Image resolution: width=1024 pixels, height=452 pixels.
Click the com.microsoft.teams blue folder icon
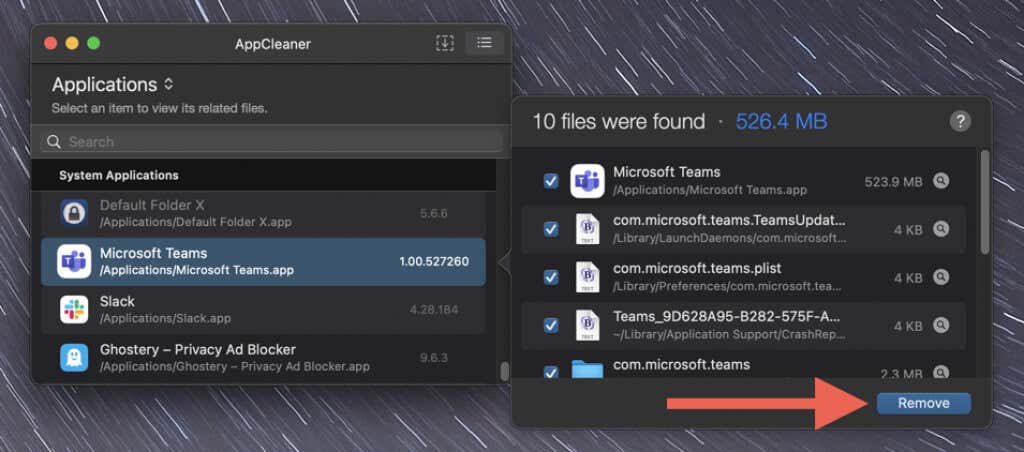[x=587, y=370]
